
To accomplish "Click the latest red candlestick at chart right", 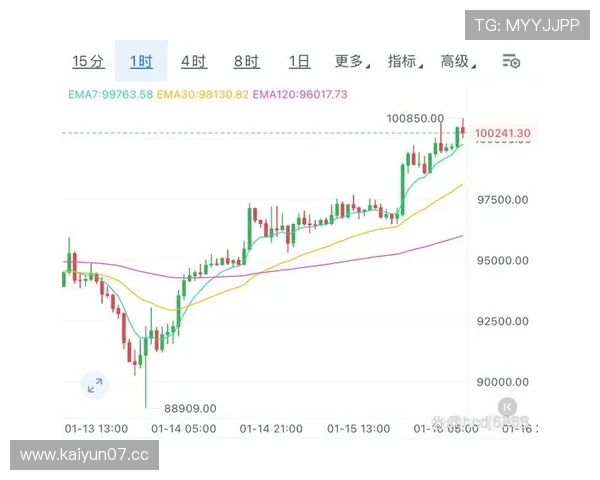I will point(463,129).
